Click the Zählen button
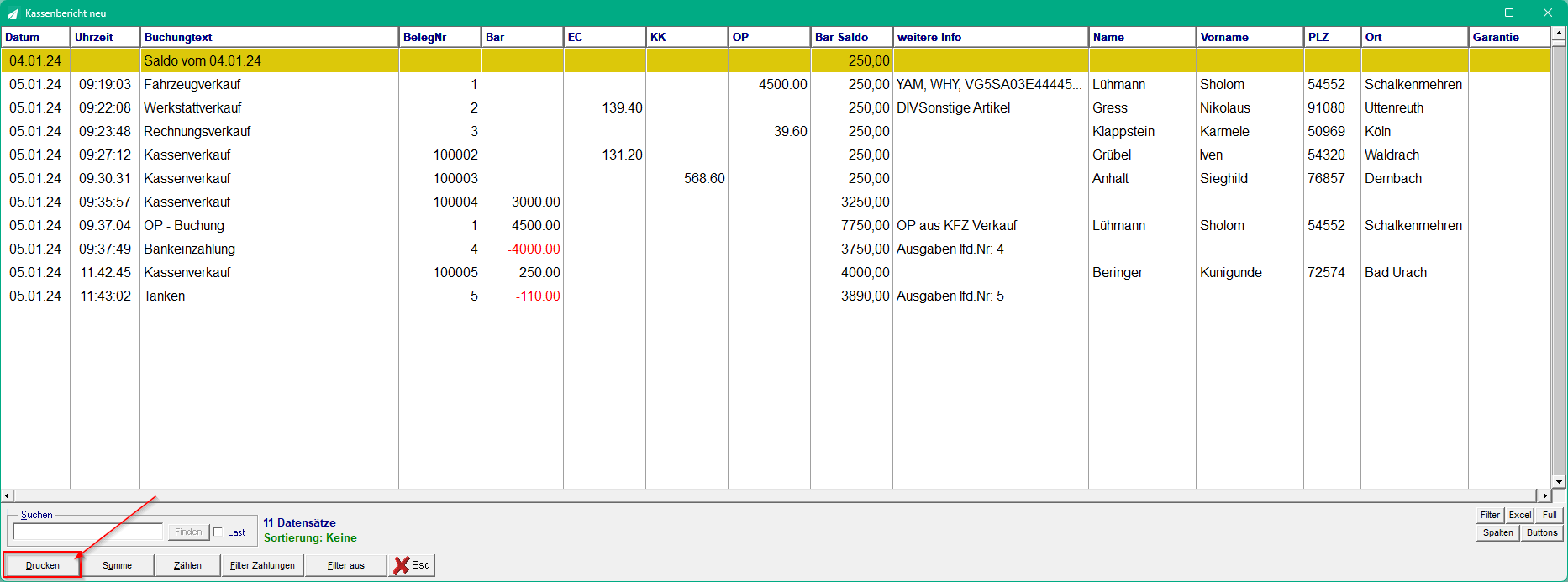 [x=187, y=565]
